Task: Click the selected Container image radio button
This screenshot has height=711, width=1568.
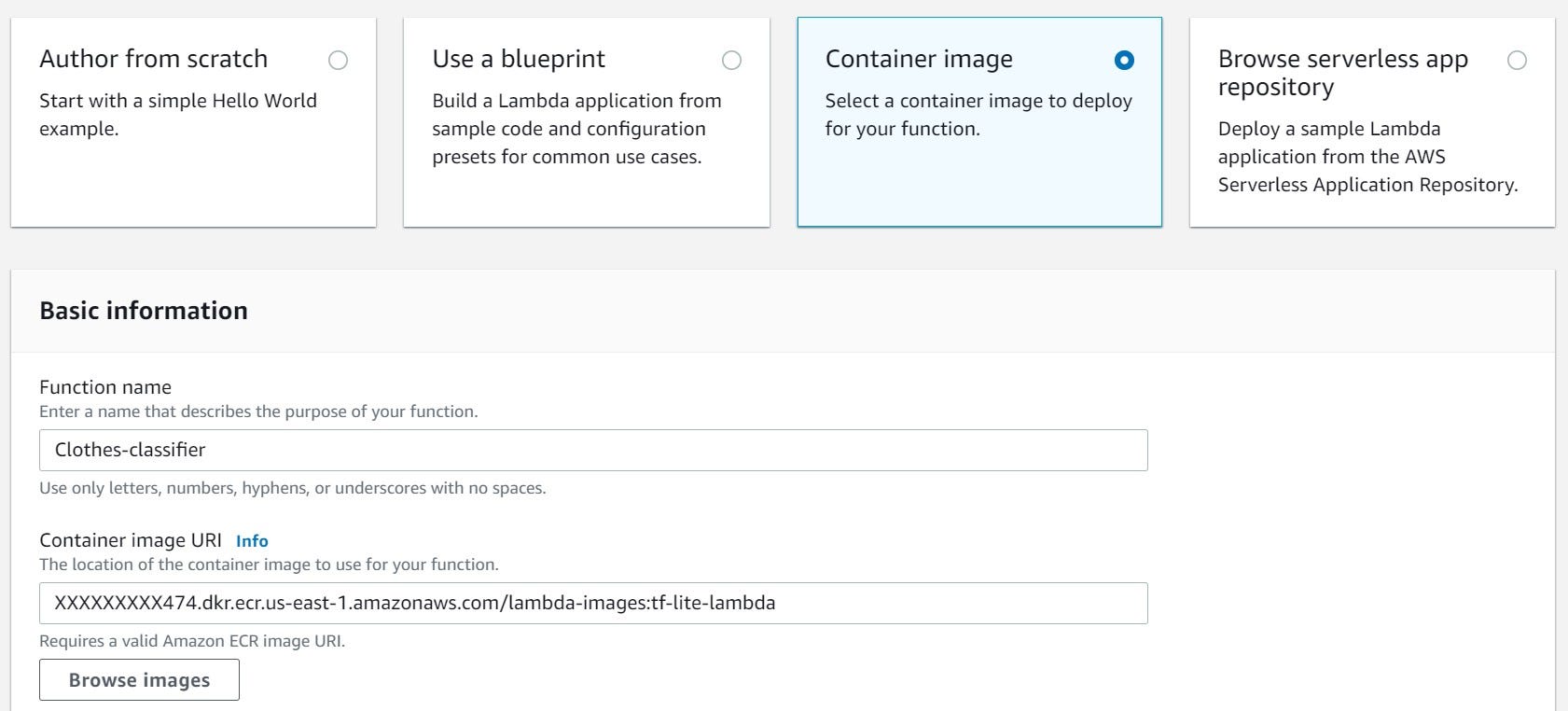Action: point(1124,61)
